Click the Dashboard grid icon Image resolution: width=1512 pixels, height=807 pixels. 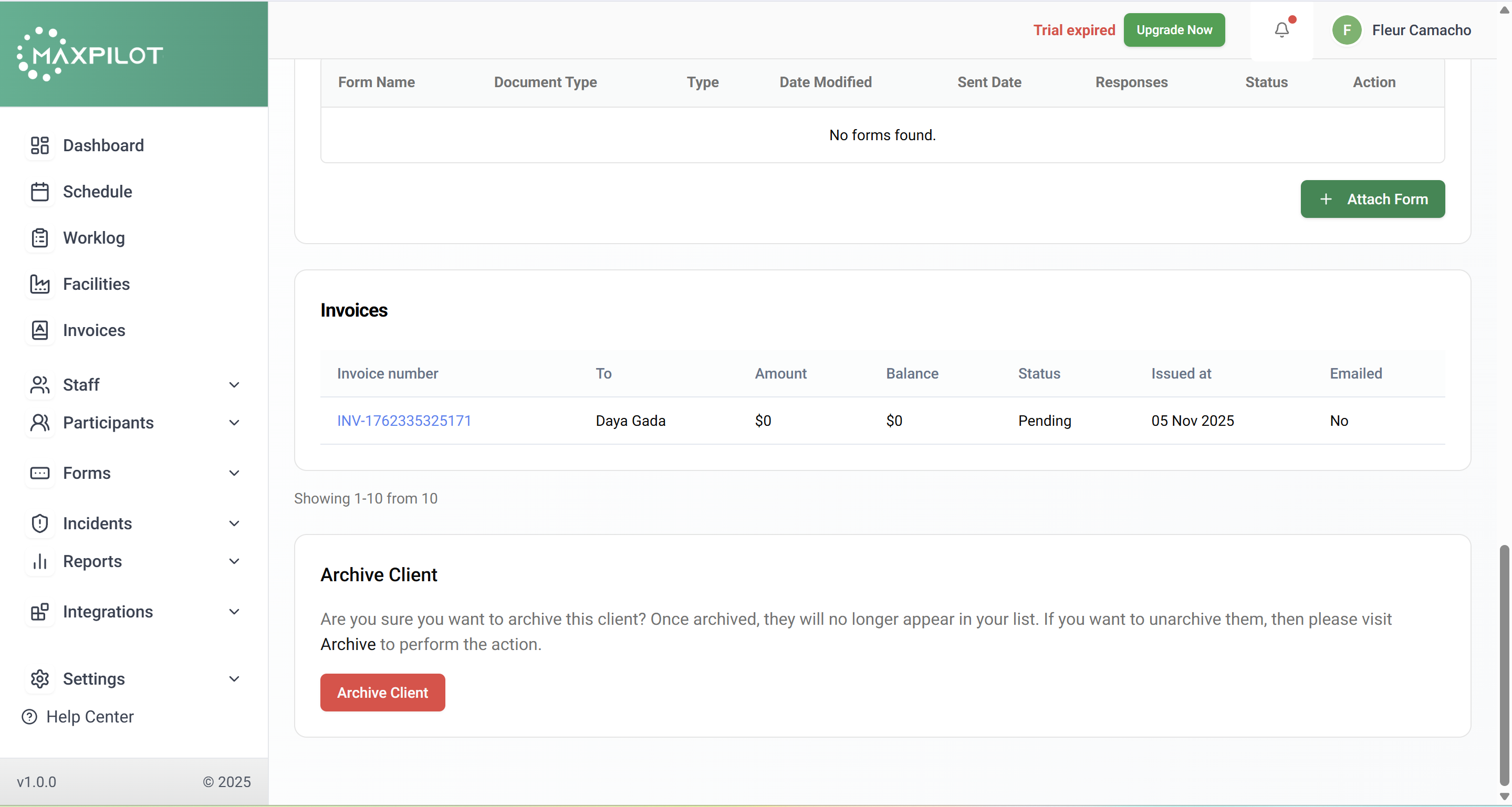[x=39, y=145]
